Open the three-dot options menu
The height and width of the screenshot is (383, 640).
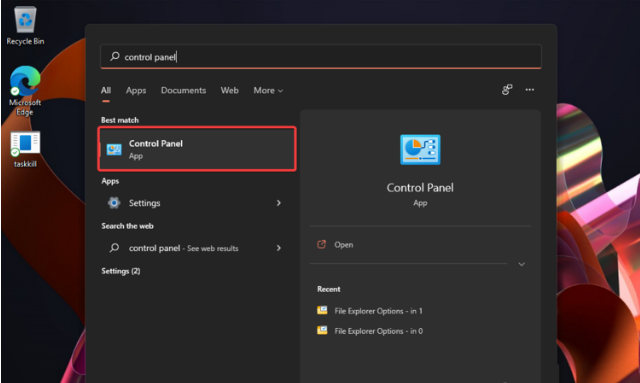point(529,89)
